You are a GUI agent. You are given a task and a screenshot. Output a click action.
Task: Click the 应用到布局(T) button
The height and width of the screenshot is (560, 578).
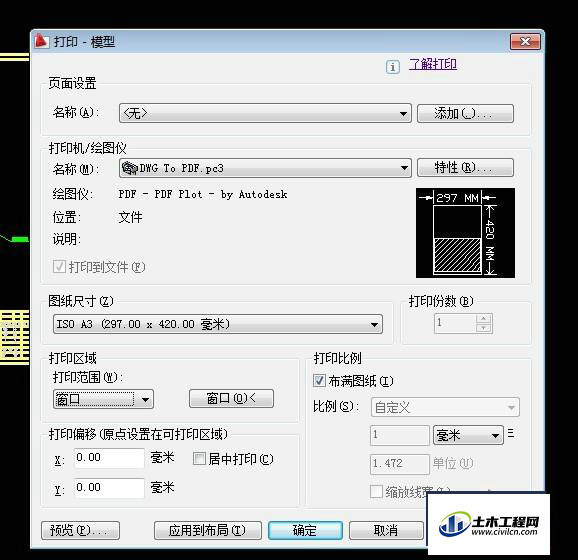[x=208, y=530]
